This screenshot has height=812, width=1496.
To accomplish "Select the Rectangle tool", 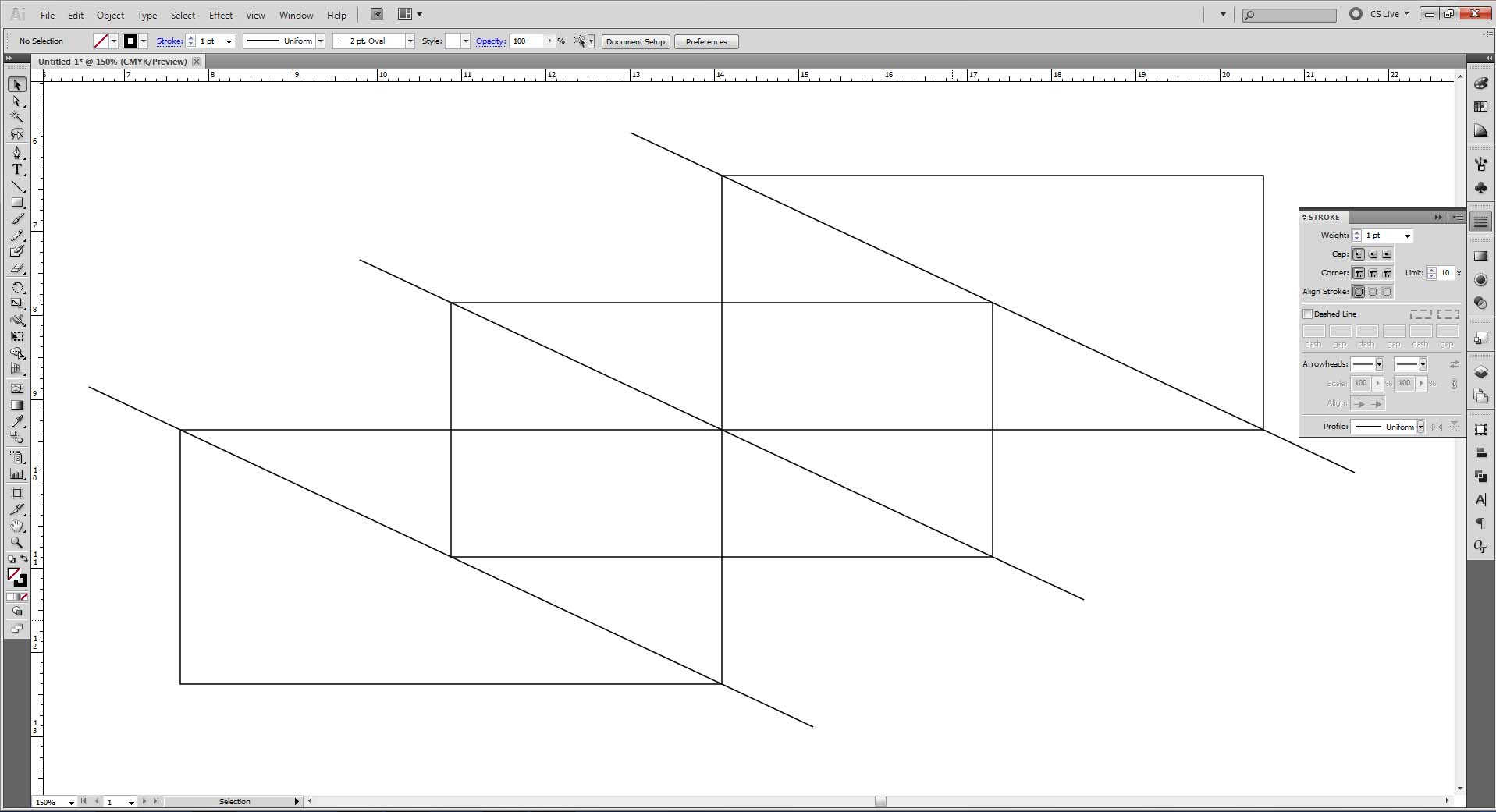I will point(17,202).
